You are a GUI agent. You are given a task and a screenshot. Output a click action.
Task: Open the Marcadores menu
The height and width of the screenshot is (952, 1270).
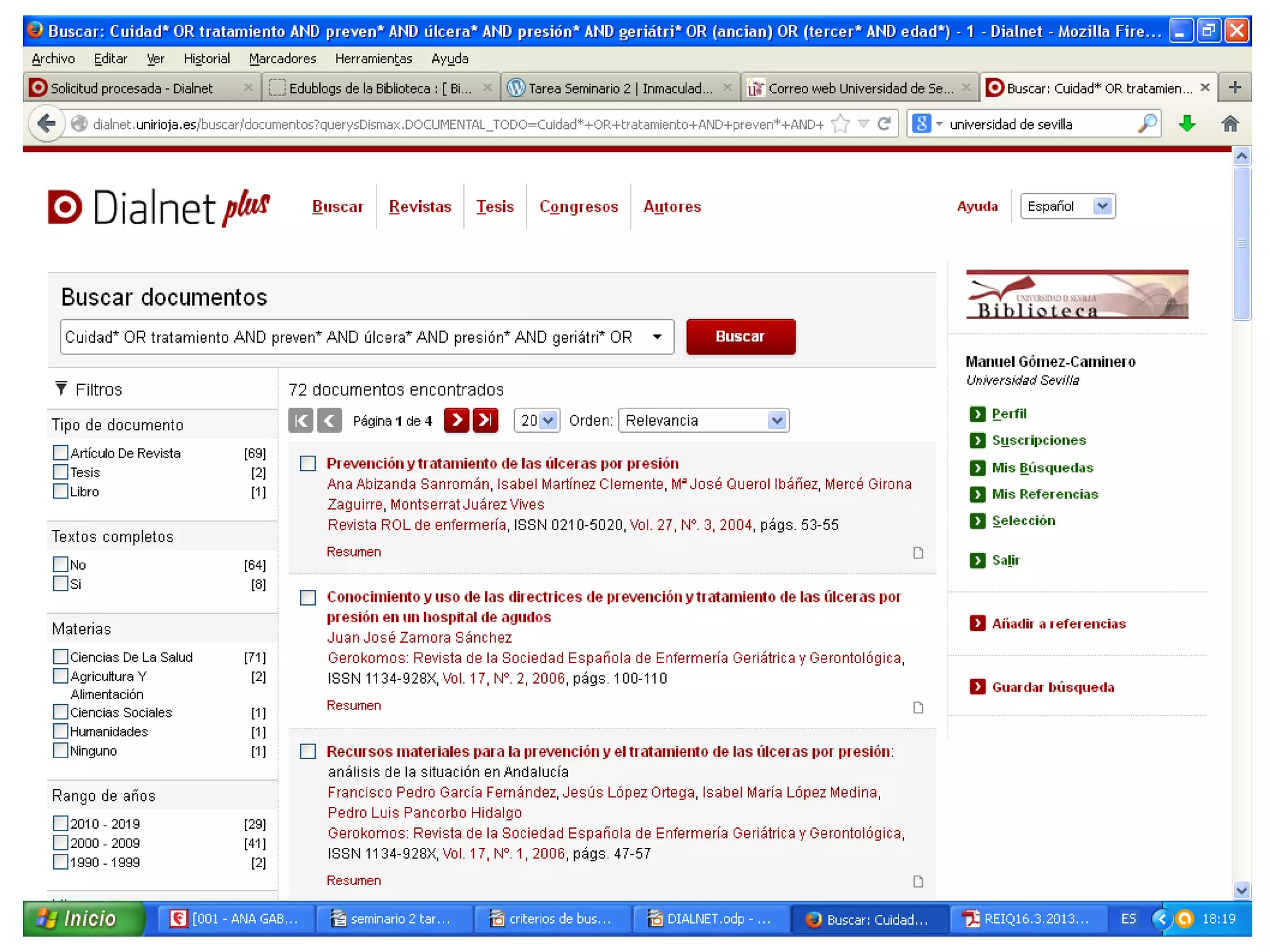(282, 59)
